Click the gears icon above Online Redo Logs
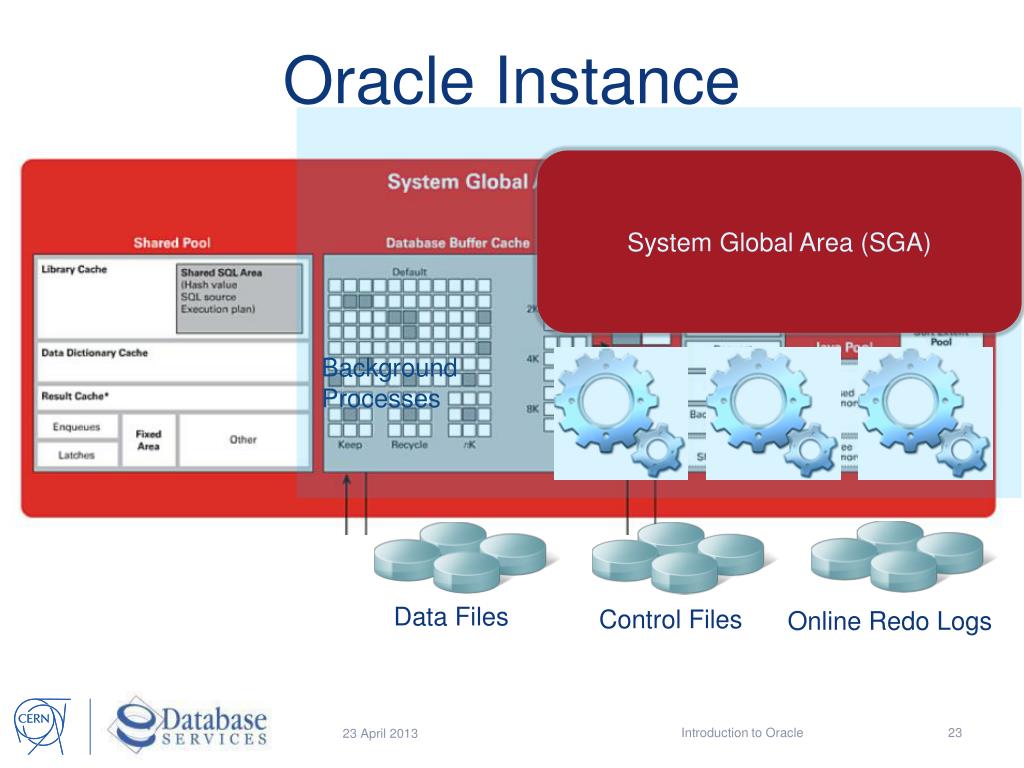Screen dimensions: 1024x768 pyautogui.click(x=925, y=413)
